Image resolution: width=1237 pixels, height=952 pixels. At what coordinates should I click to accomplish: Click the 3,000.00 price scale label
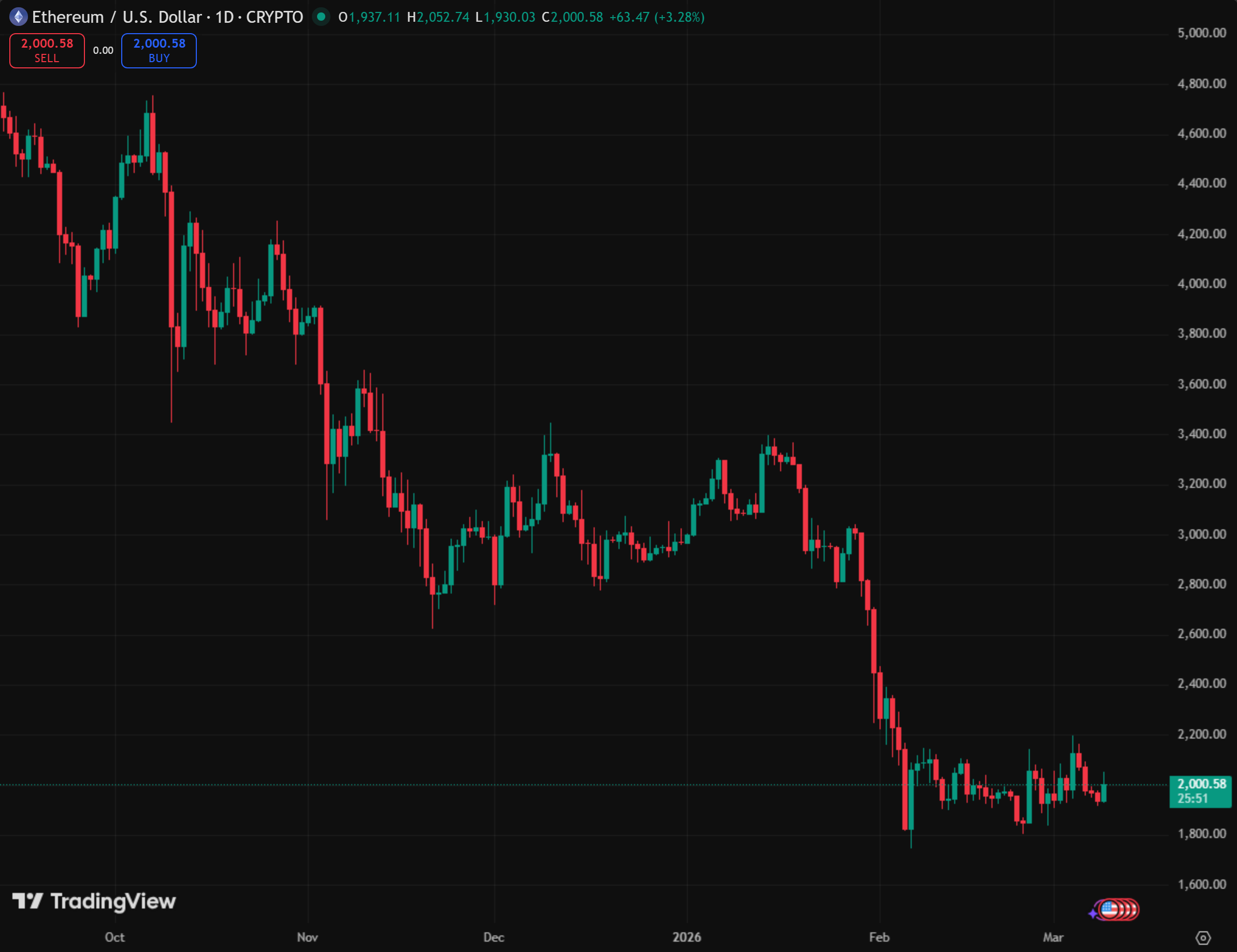coord(1202,534)
